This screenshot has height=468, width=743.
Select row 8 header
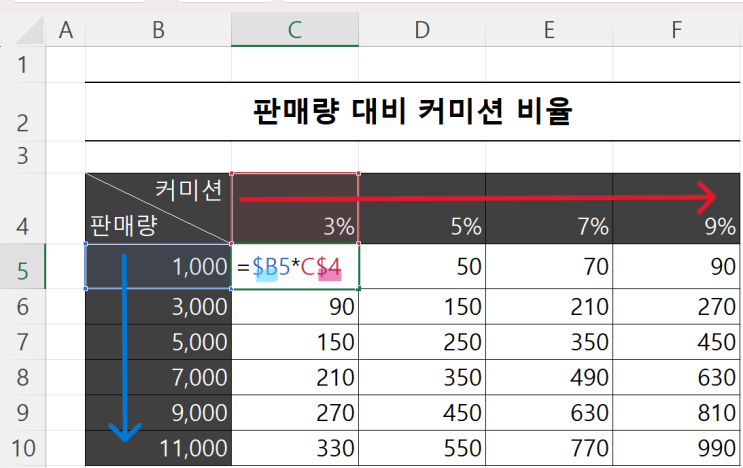(x=22, y=377)
